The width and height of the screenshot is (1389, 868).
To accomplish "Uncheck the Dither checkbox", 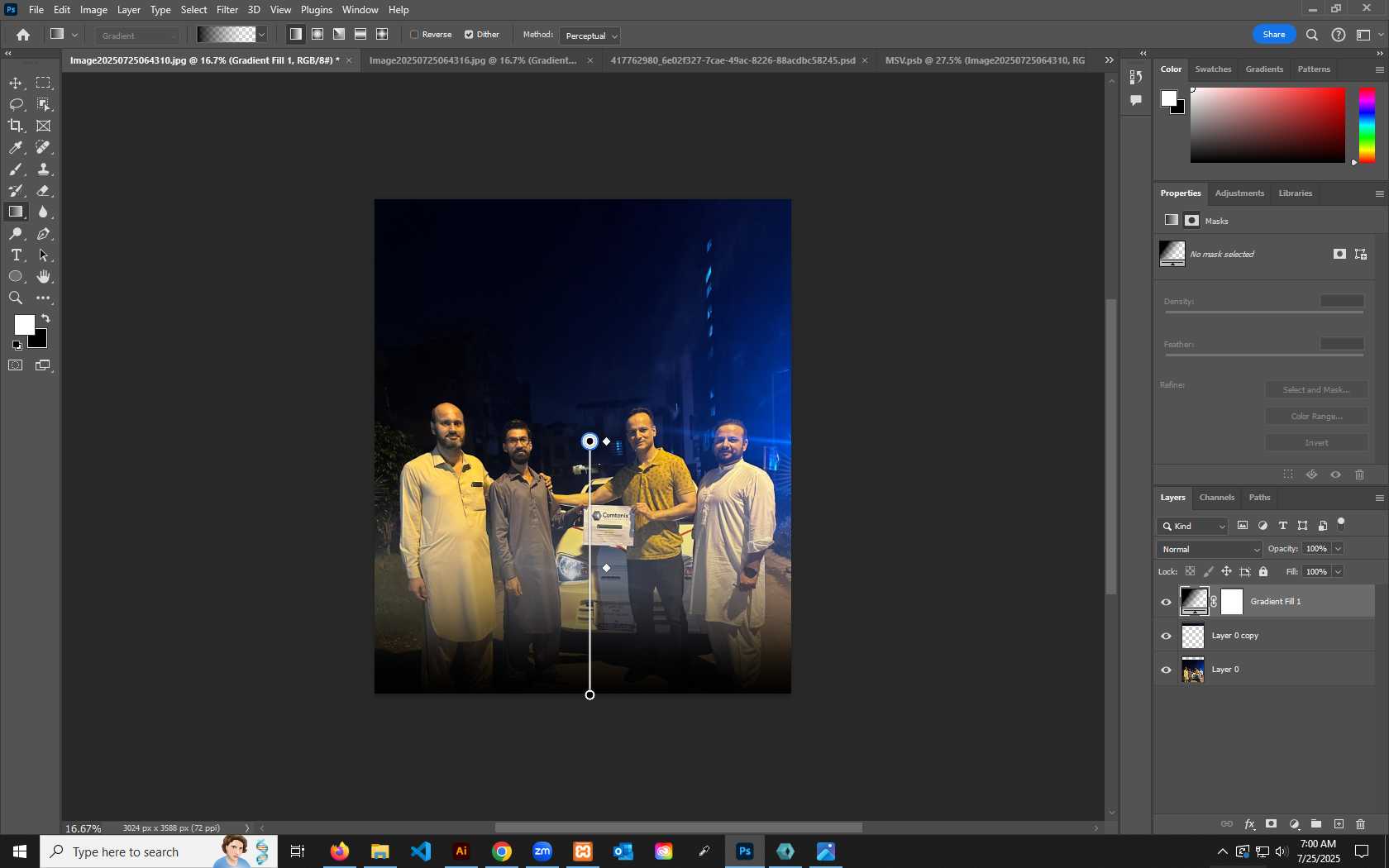I will tap(469, 35).
